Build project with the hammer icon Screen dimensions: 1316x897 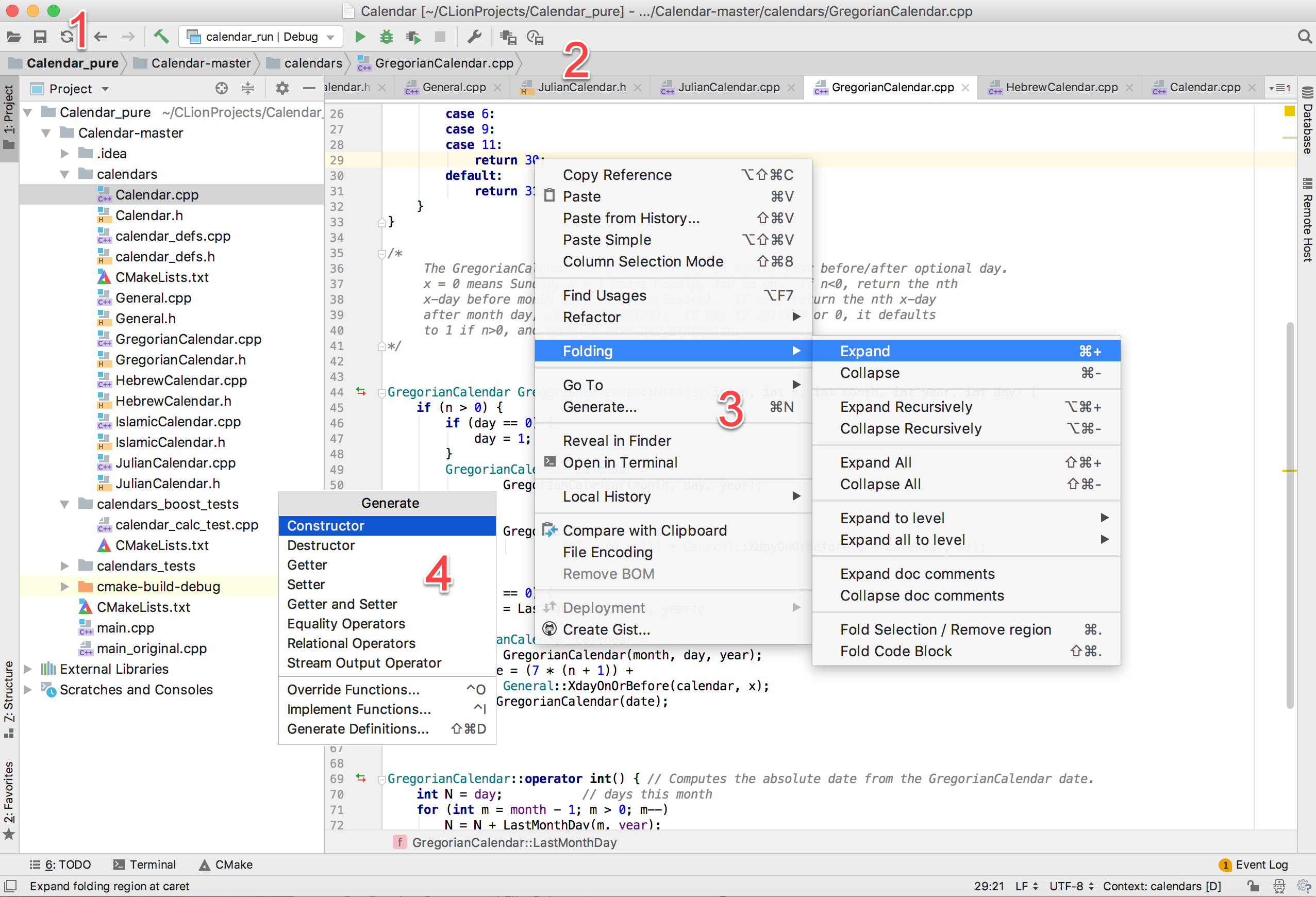[x=161, y=37]
